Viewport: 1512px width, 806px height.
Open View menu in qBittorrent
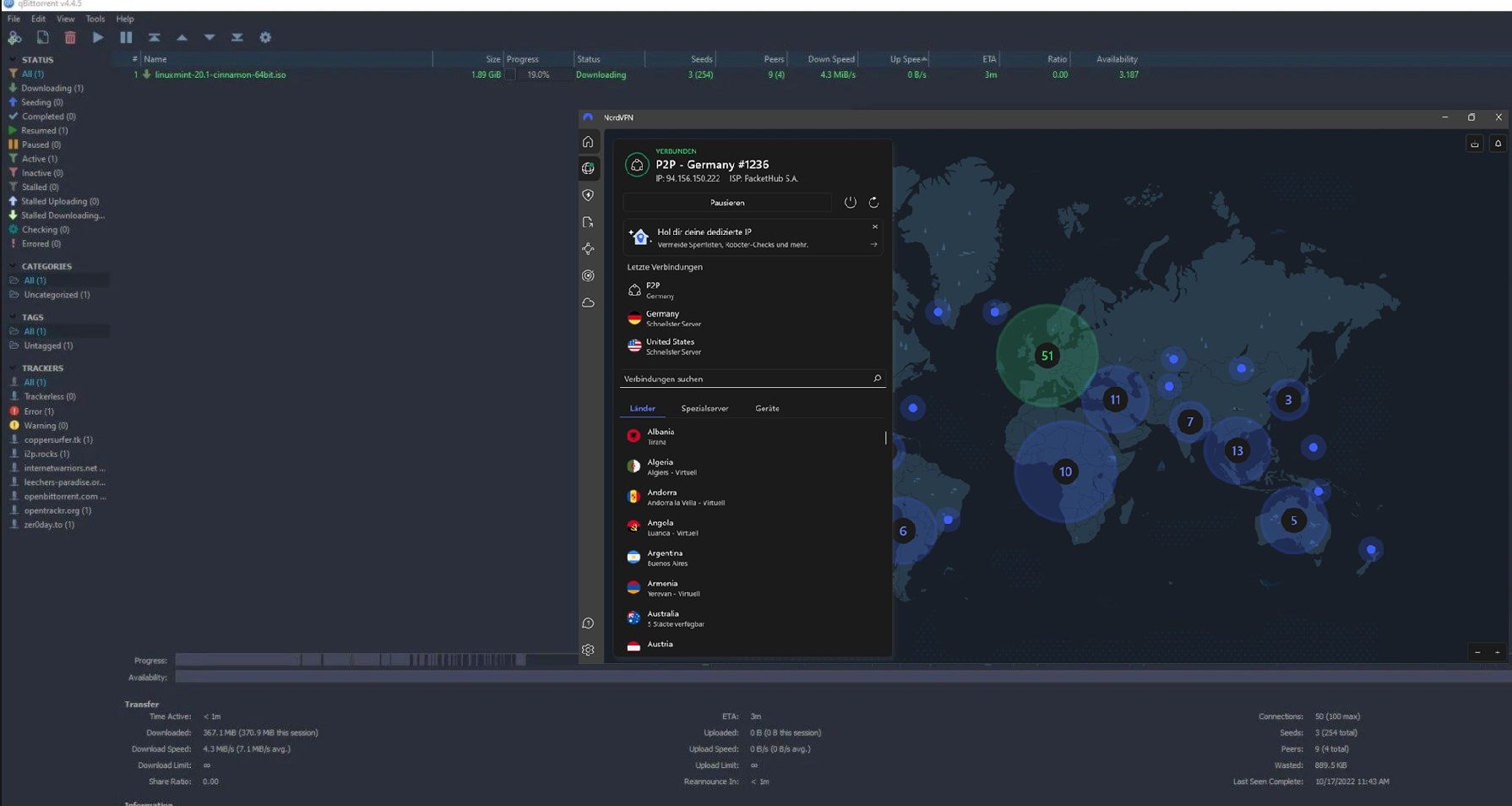pos(65,19)
